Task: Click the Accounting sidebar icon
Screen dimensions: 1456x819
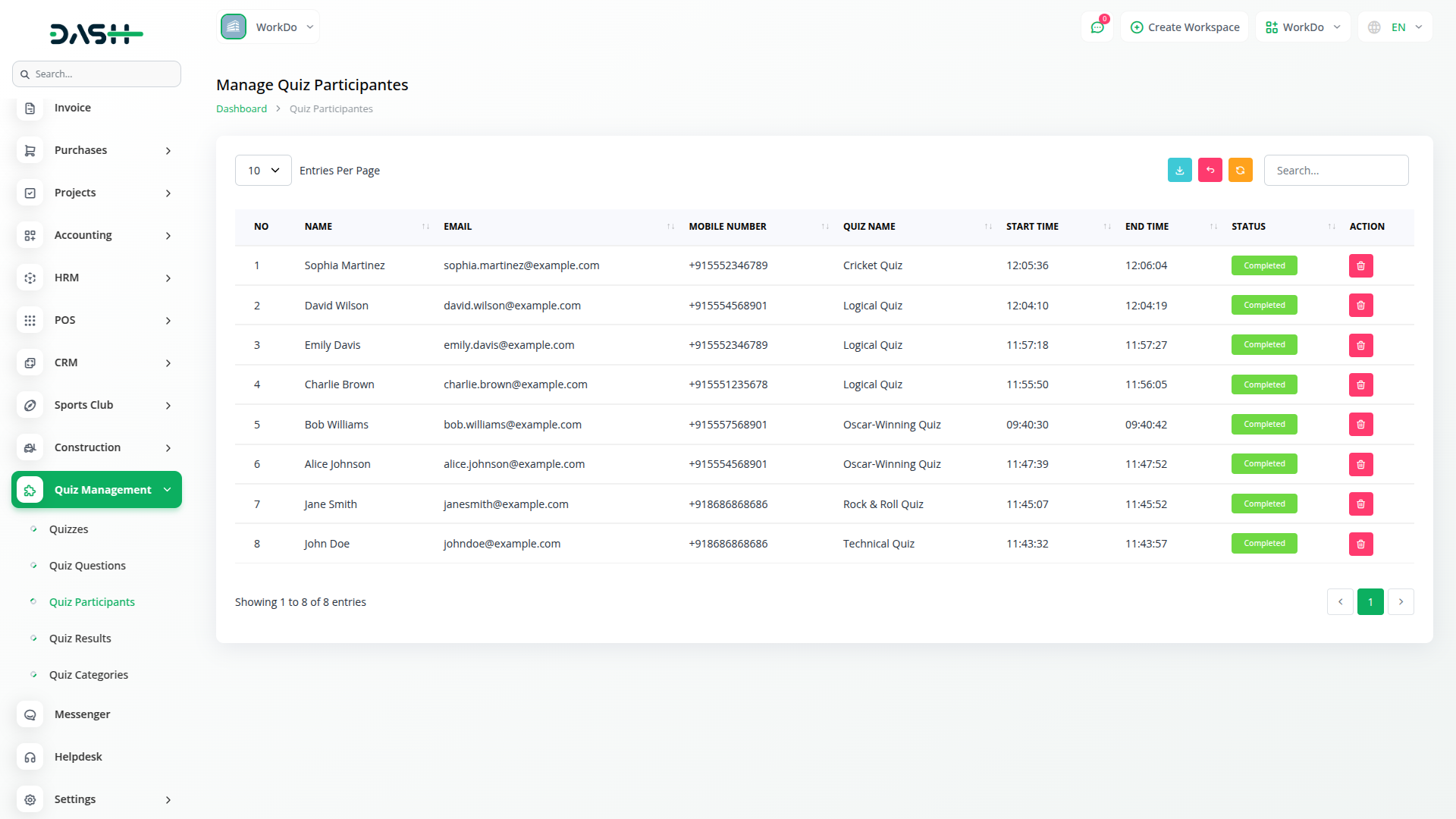Action: (x=30, y=235)
